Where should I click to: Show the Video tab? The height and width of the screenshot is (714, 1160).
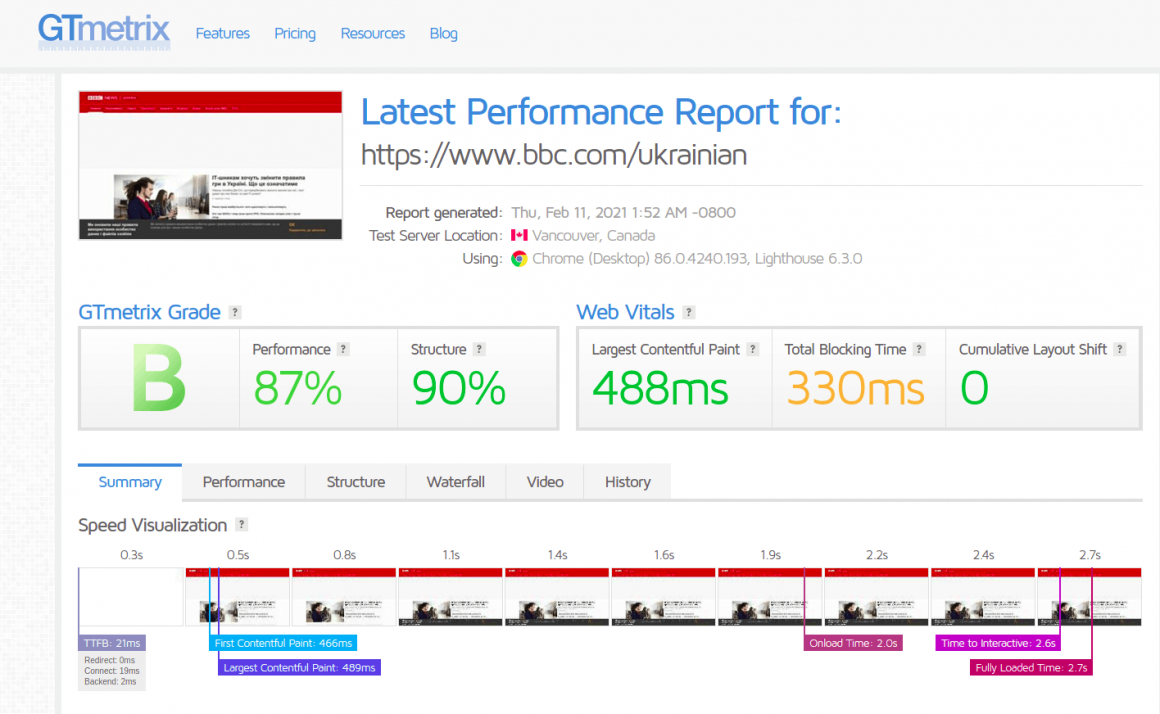click(545, 482)
